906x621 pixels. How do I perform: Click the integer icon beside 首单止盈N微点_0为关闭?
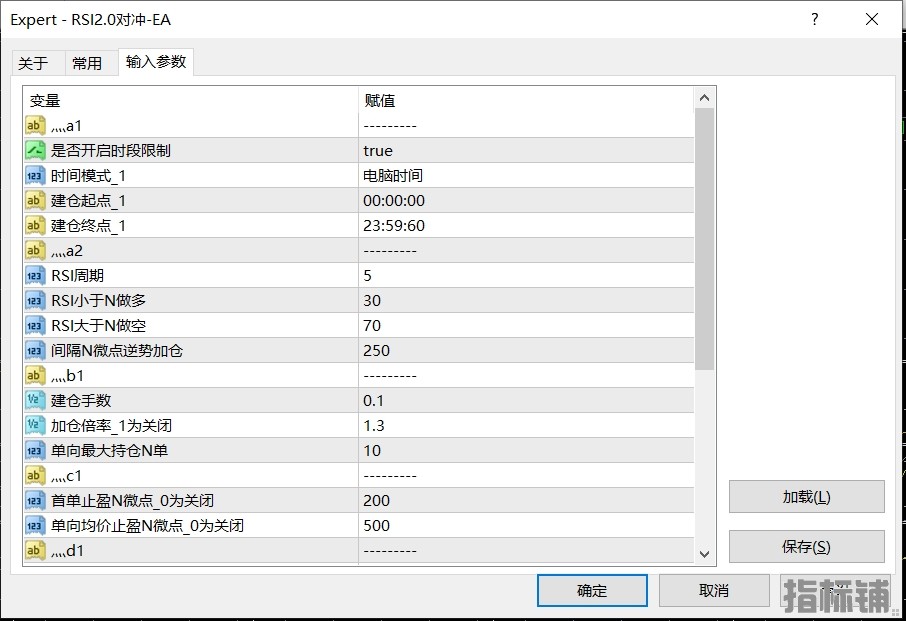[35, 501]
